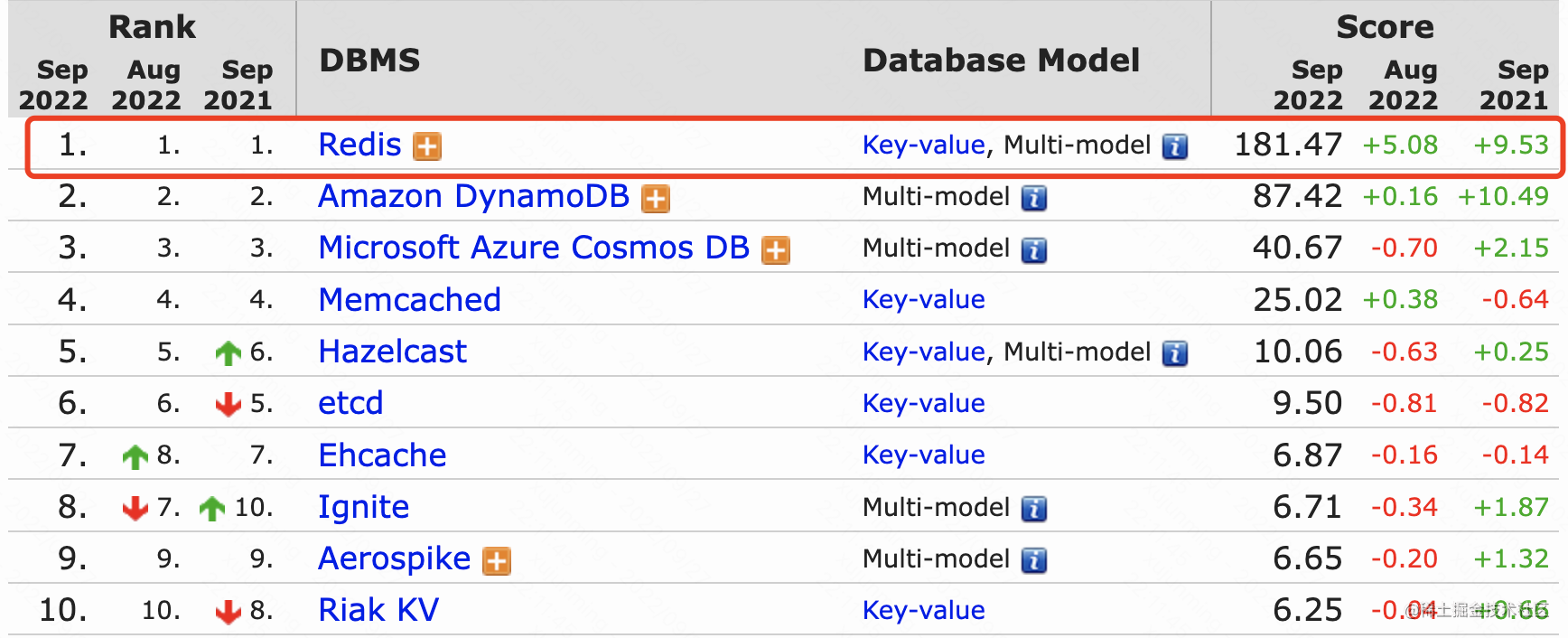This screenshot has height=638, width=1568.
Task: Open the Ignite DBMS link
Action: [363, 507]
